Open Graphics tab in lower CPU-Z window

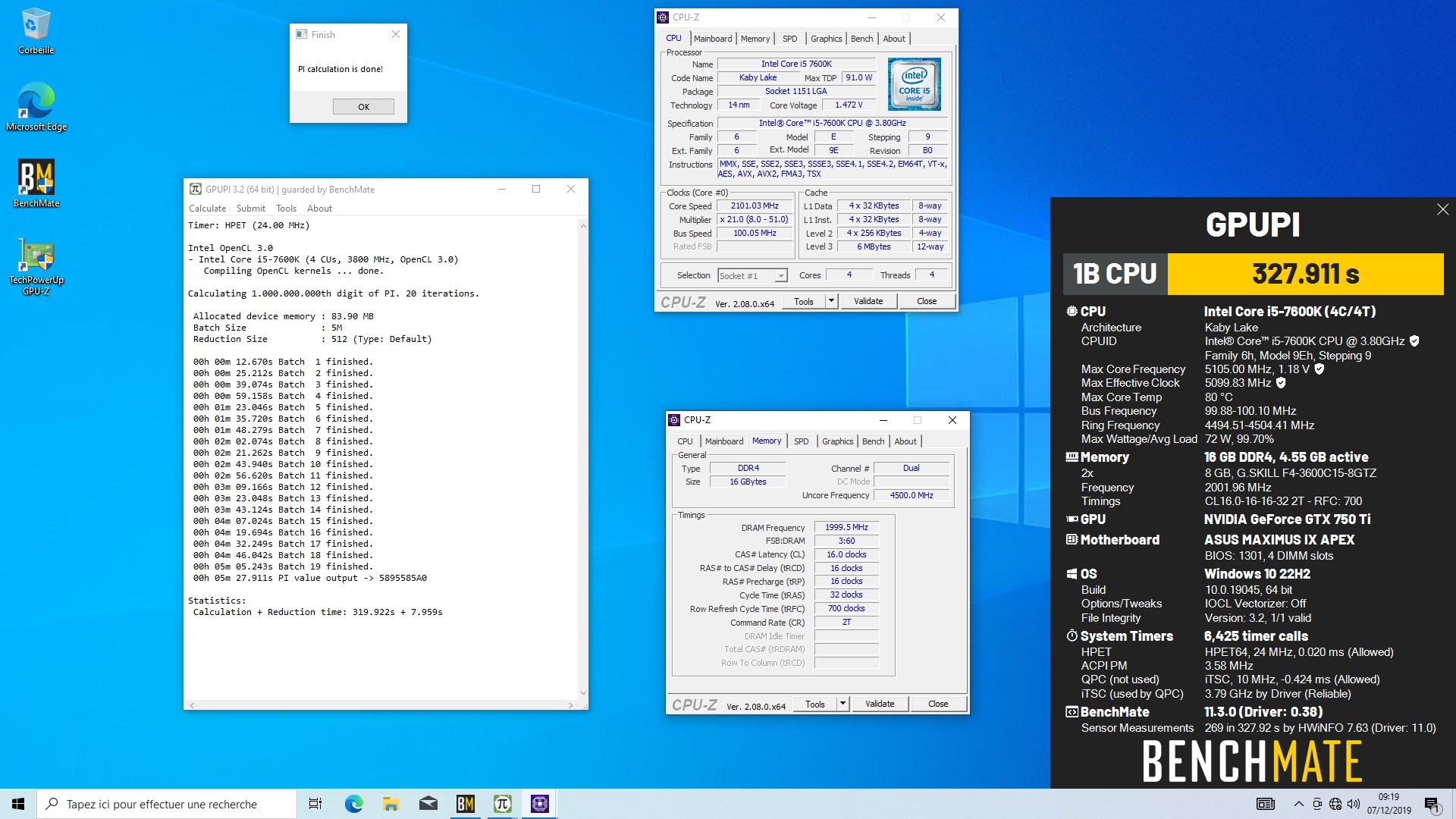[837, 441]
